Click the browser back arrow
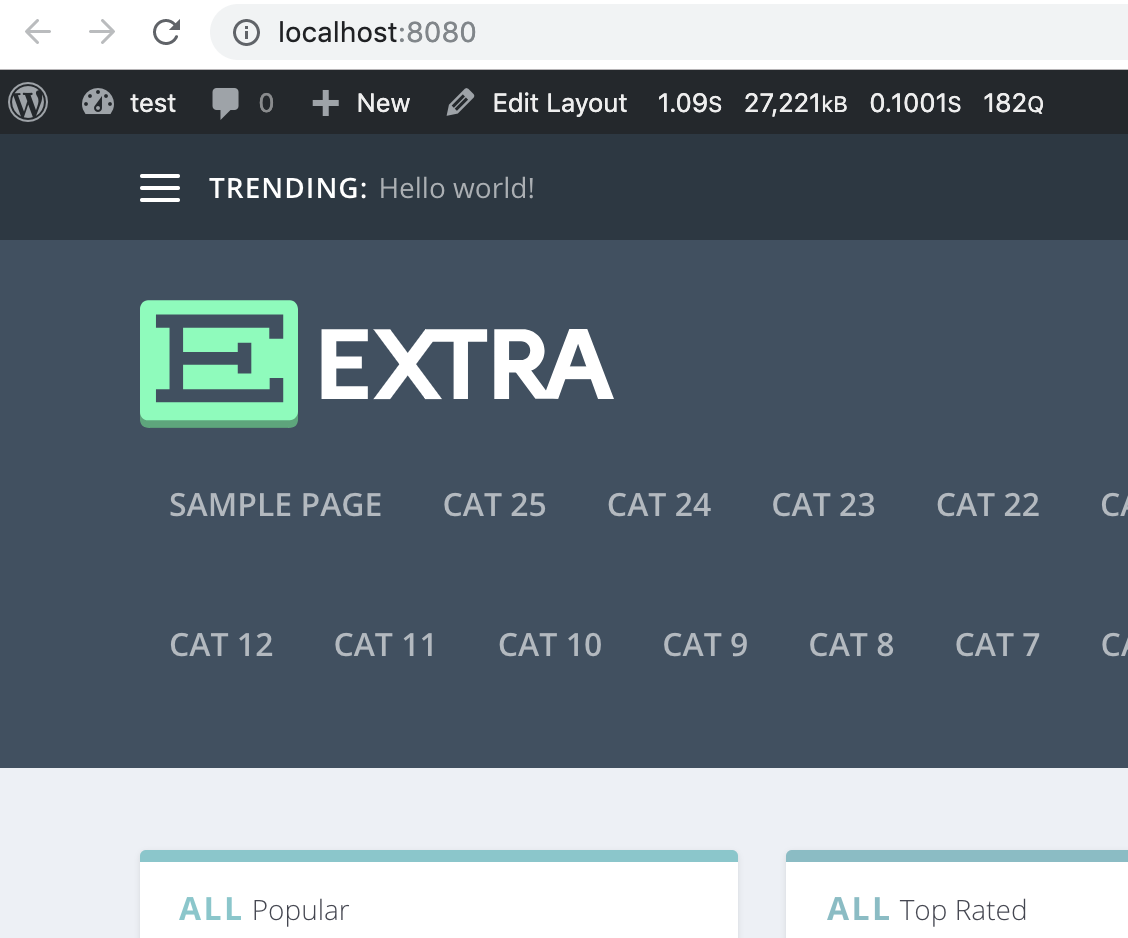 tap(37, 32)
